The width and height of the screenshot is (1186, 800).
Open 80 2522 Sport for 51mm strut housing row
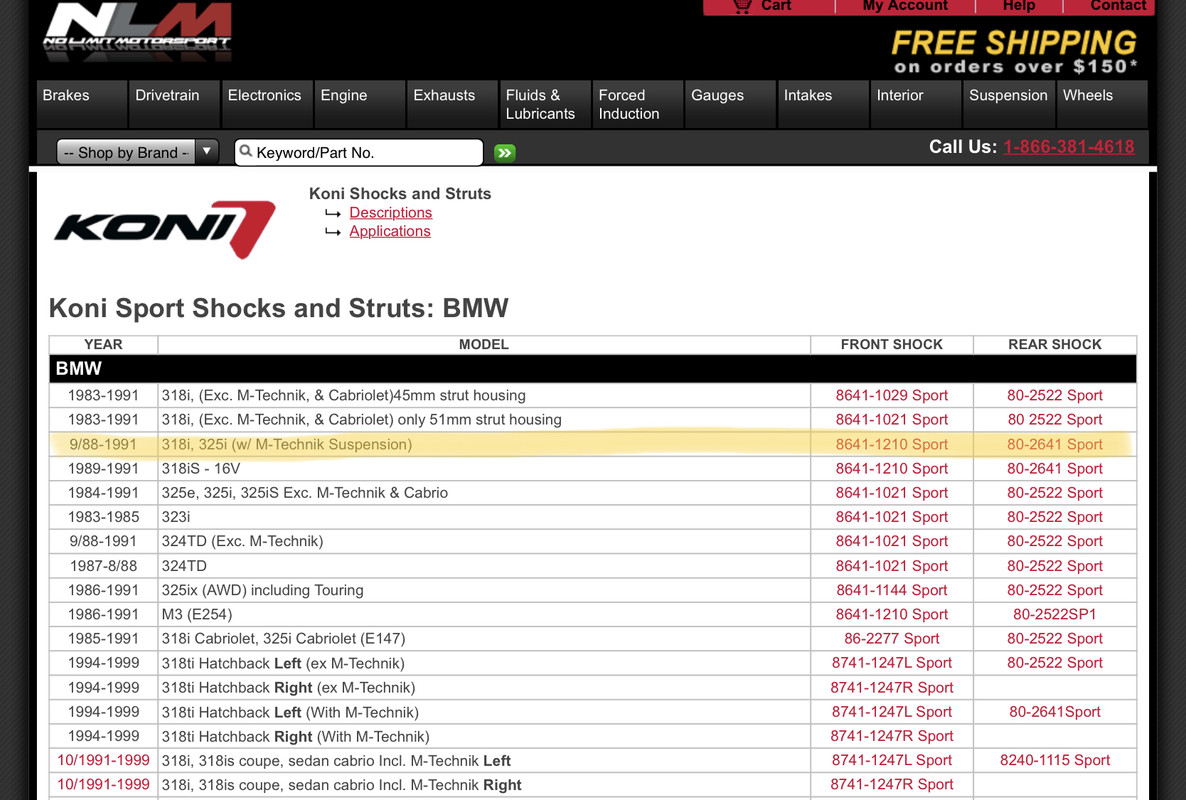(x=1054, y=420)
